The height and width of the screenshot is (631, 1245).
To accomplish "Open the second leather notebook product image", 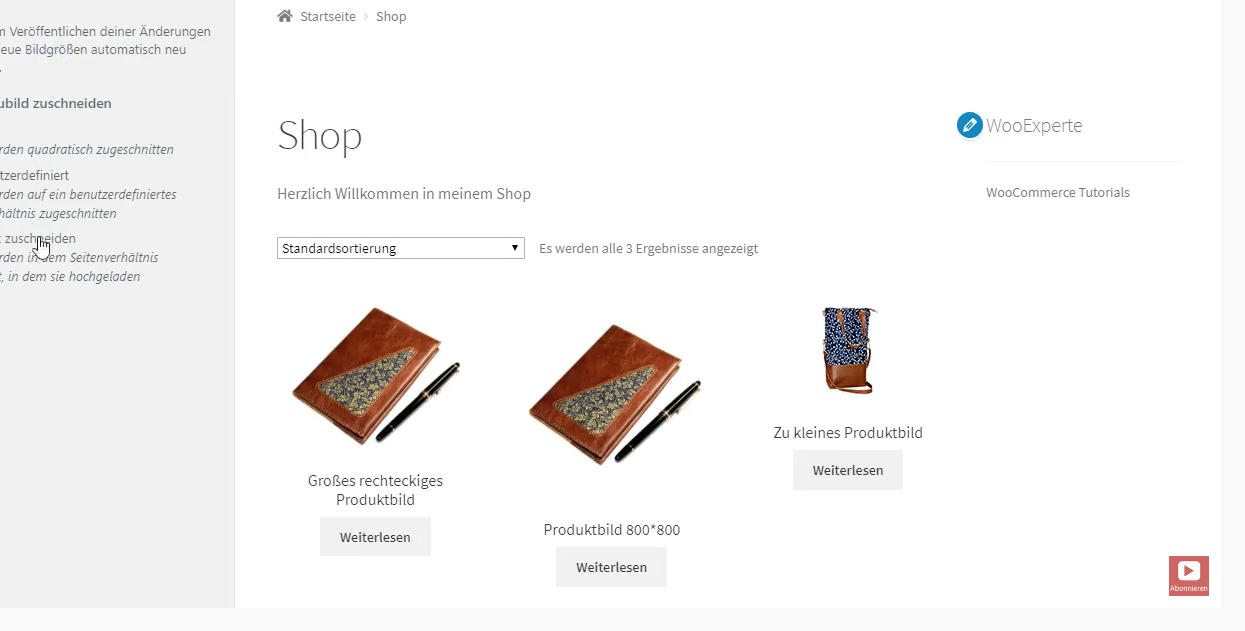I will (612, 393).
